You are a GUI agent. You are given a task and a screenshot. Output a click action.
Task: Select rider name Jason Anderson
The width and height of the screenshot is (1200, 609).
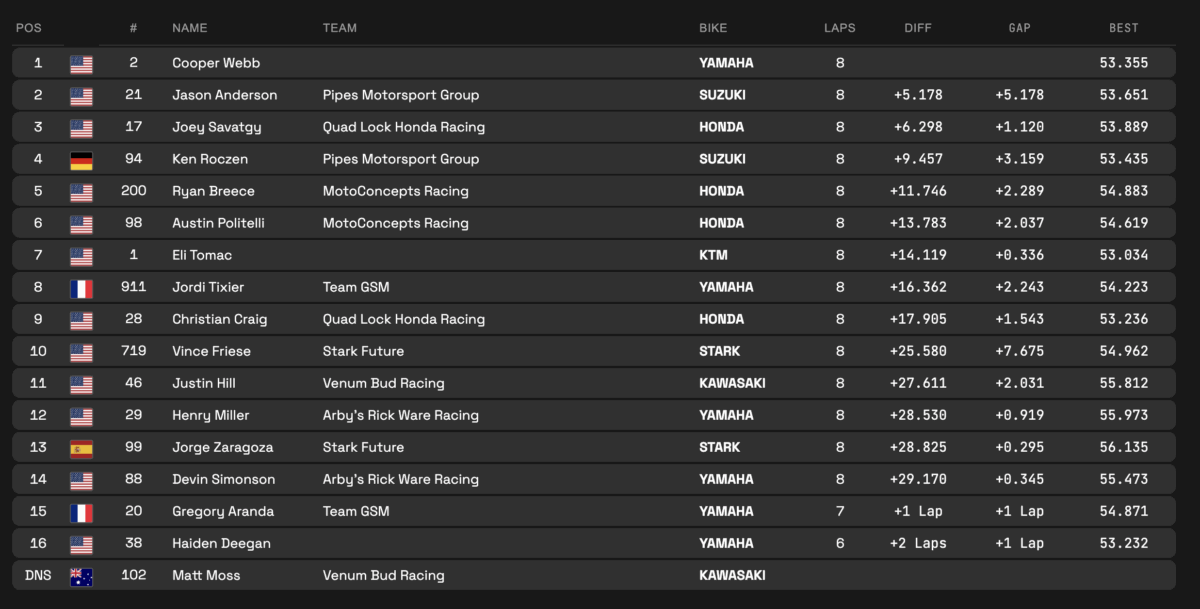pos(224,95)
